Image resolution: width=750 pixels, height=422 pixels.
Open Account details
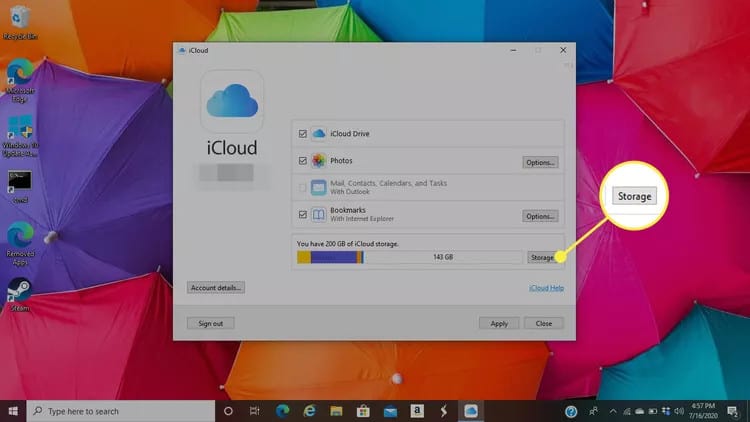(216, 288)
